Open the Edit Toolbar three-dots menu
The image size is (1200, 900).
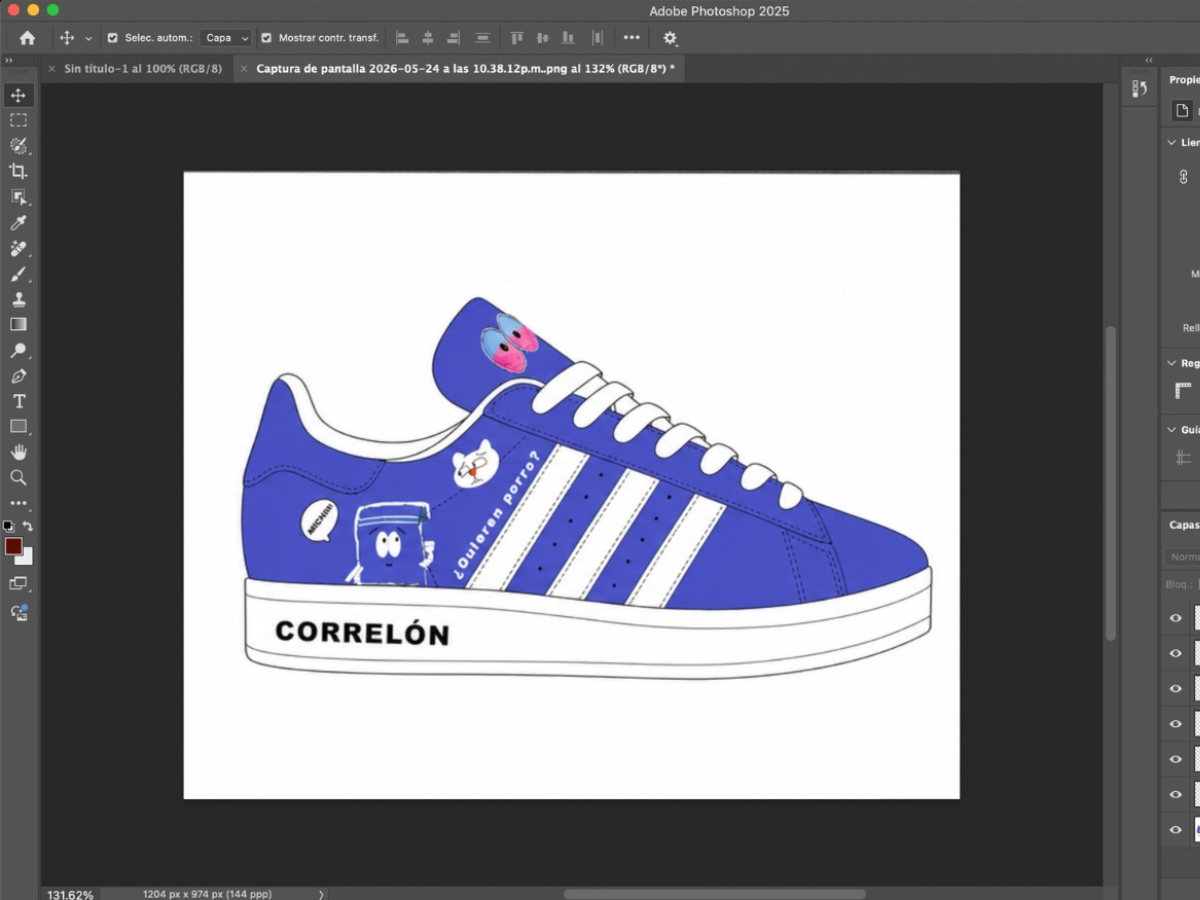18,503
